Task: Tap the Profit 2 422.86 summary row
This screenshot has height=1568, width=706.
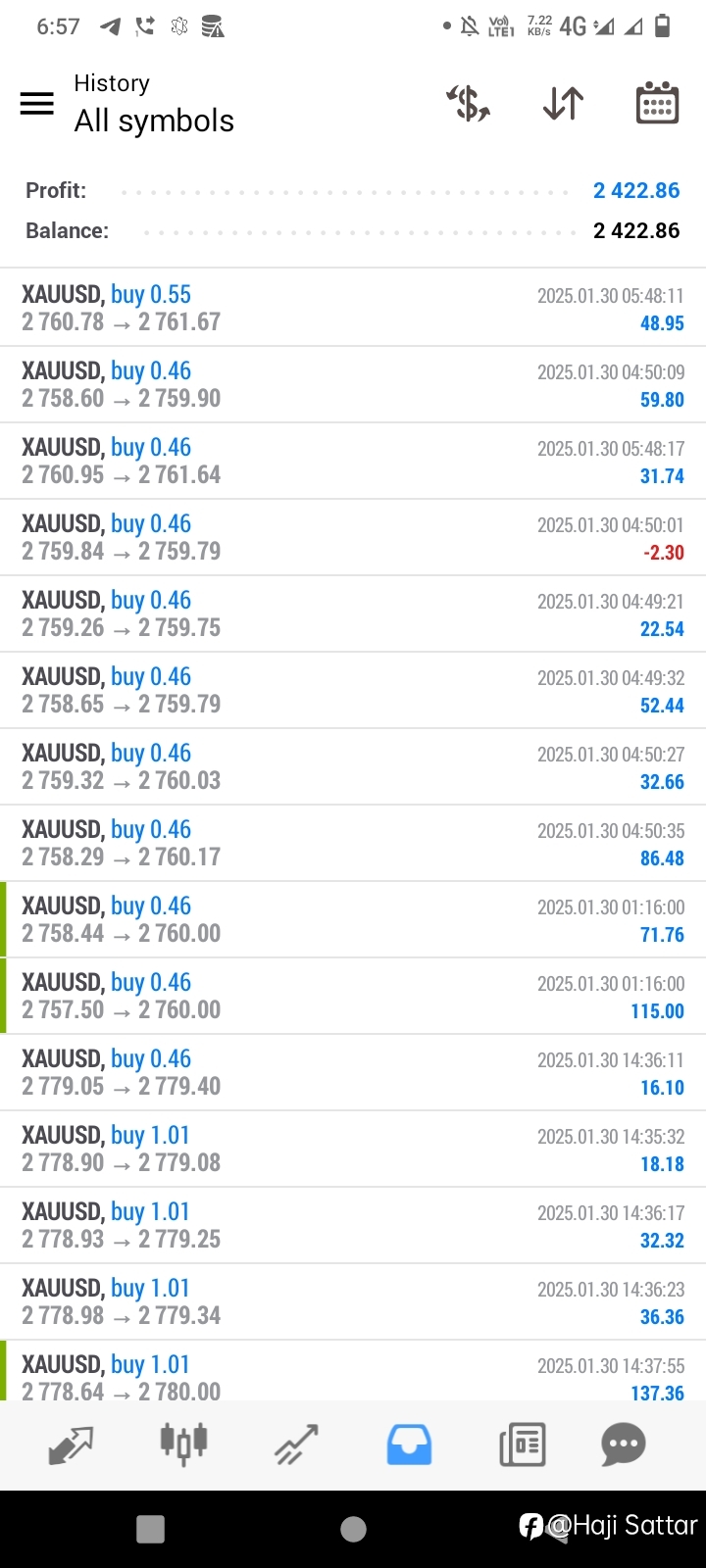Action: 353,190
